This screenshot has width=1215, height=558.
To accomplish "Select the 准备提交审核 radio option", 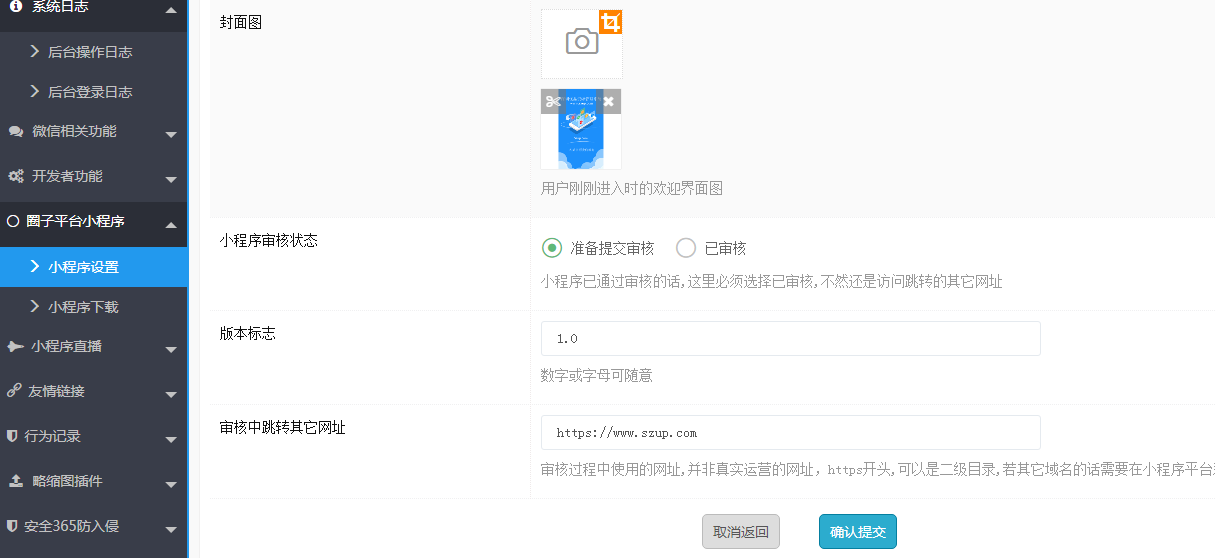I will (x=551, y=248).
